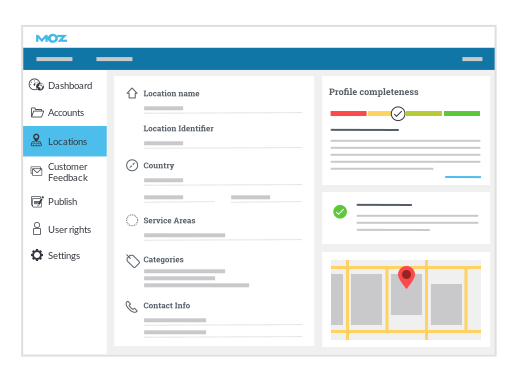
Task: Click the first Contact Info field
Action: pyautogui.click(x=223, y=321)
